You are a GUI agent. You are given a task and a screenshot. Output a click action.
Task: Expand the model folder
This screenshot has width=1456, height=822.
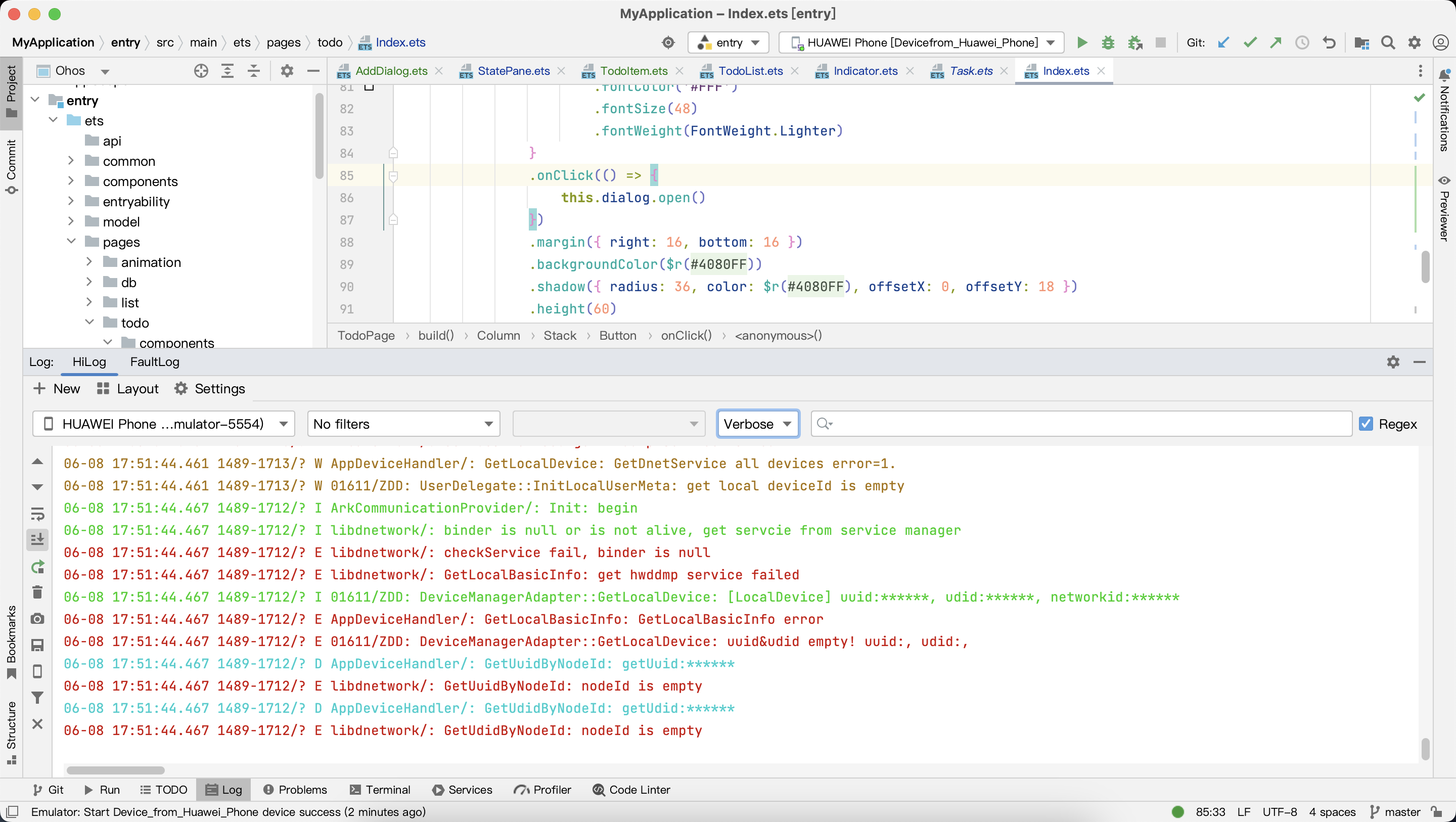click(x=71, y=221)
